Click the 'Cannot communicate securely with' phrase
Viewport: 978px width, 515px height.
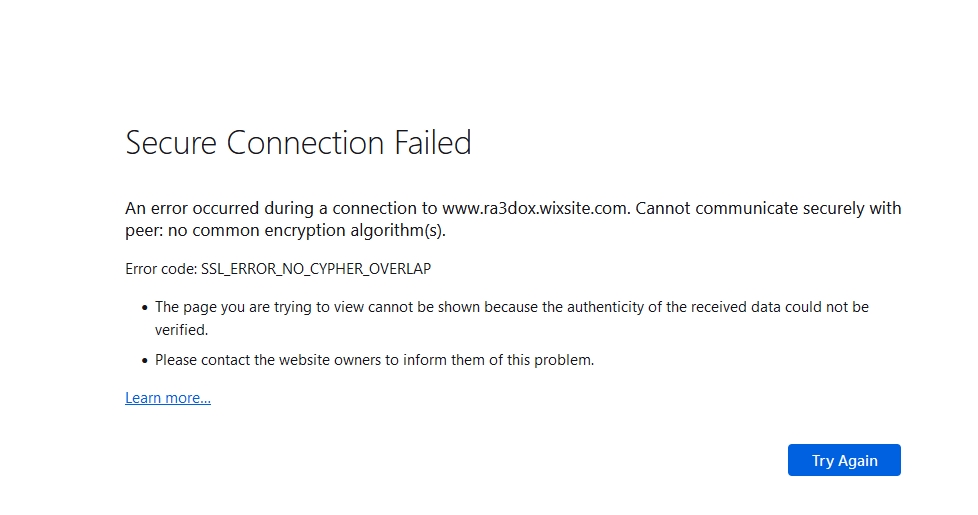point(768,208)
